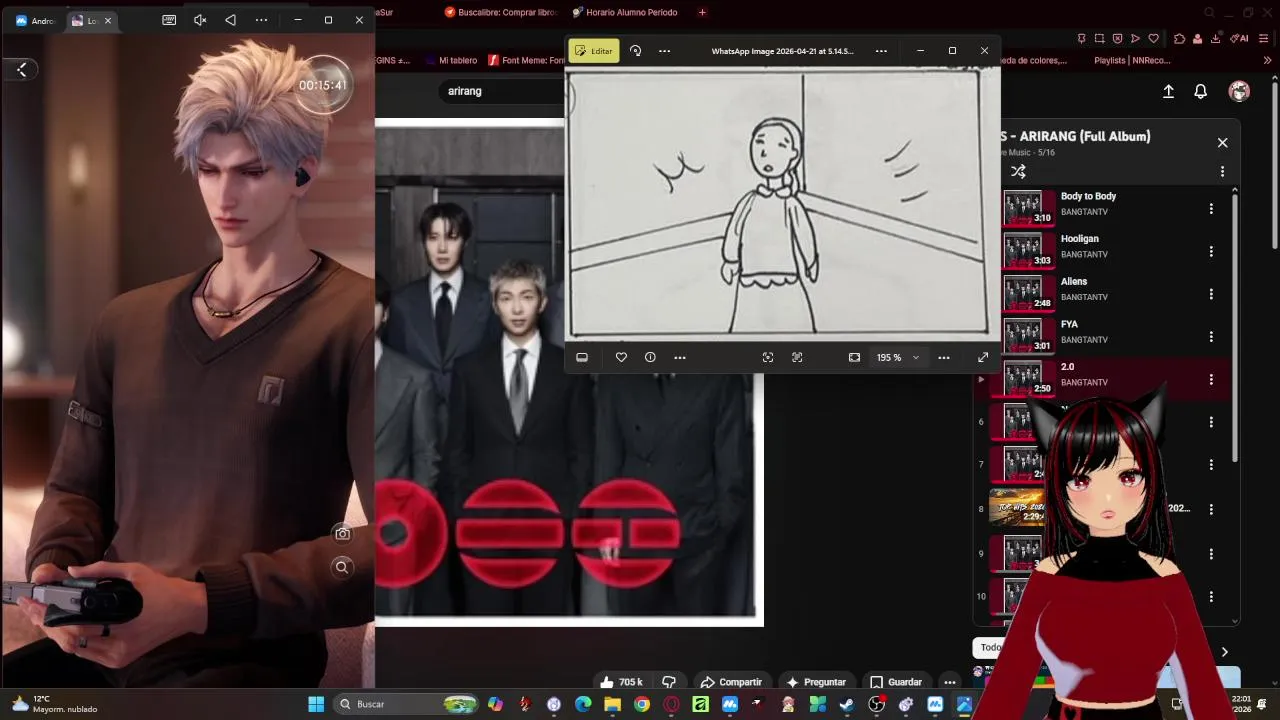Click the YouTube search field with arirang
Screen dimensions: 1280x720
point(503,91)
